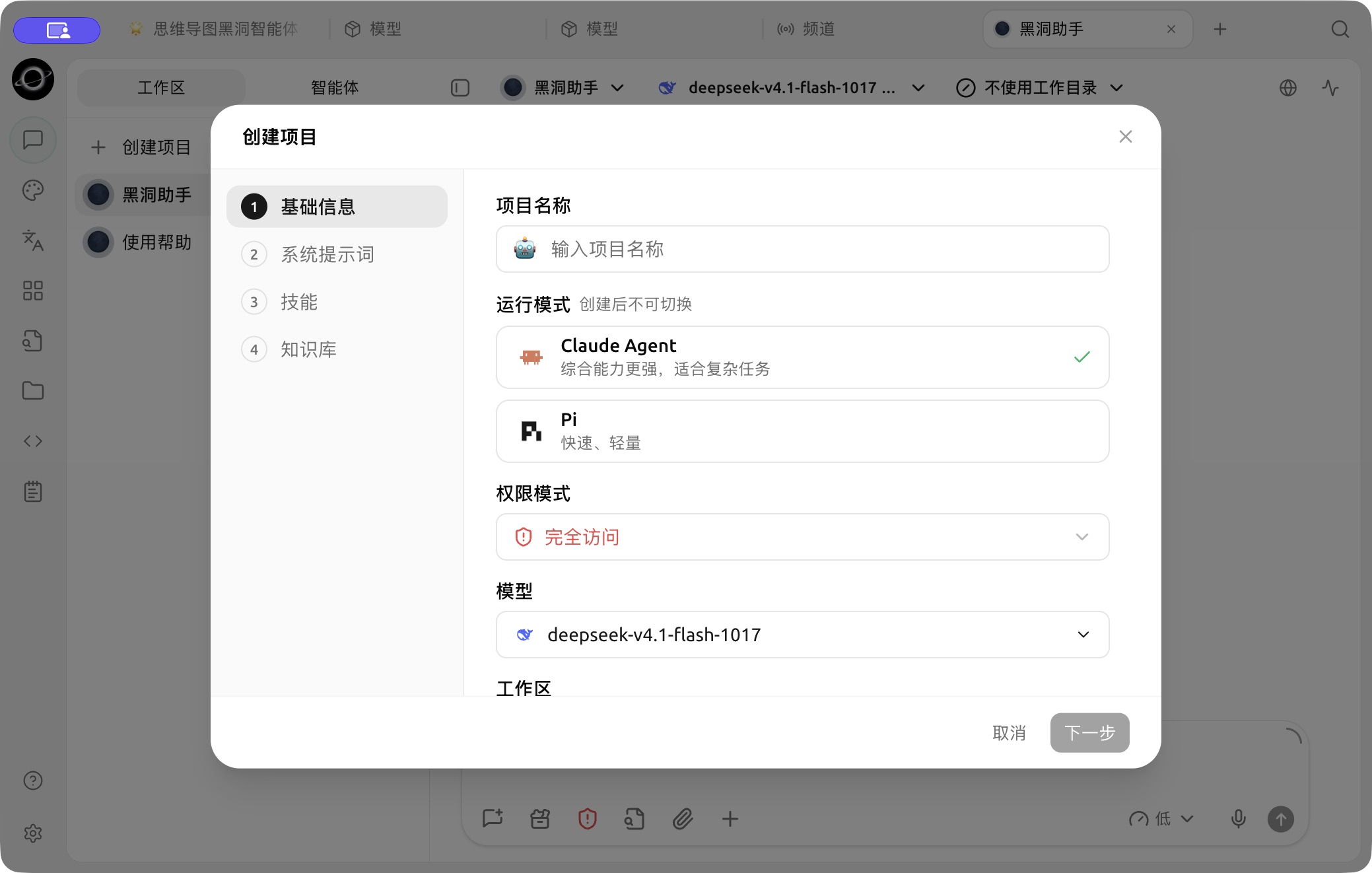
Task: Toggle the sidebar panel icon
Action: point(460,88)
